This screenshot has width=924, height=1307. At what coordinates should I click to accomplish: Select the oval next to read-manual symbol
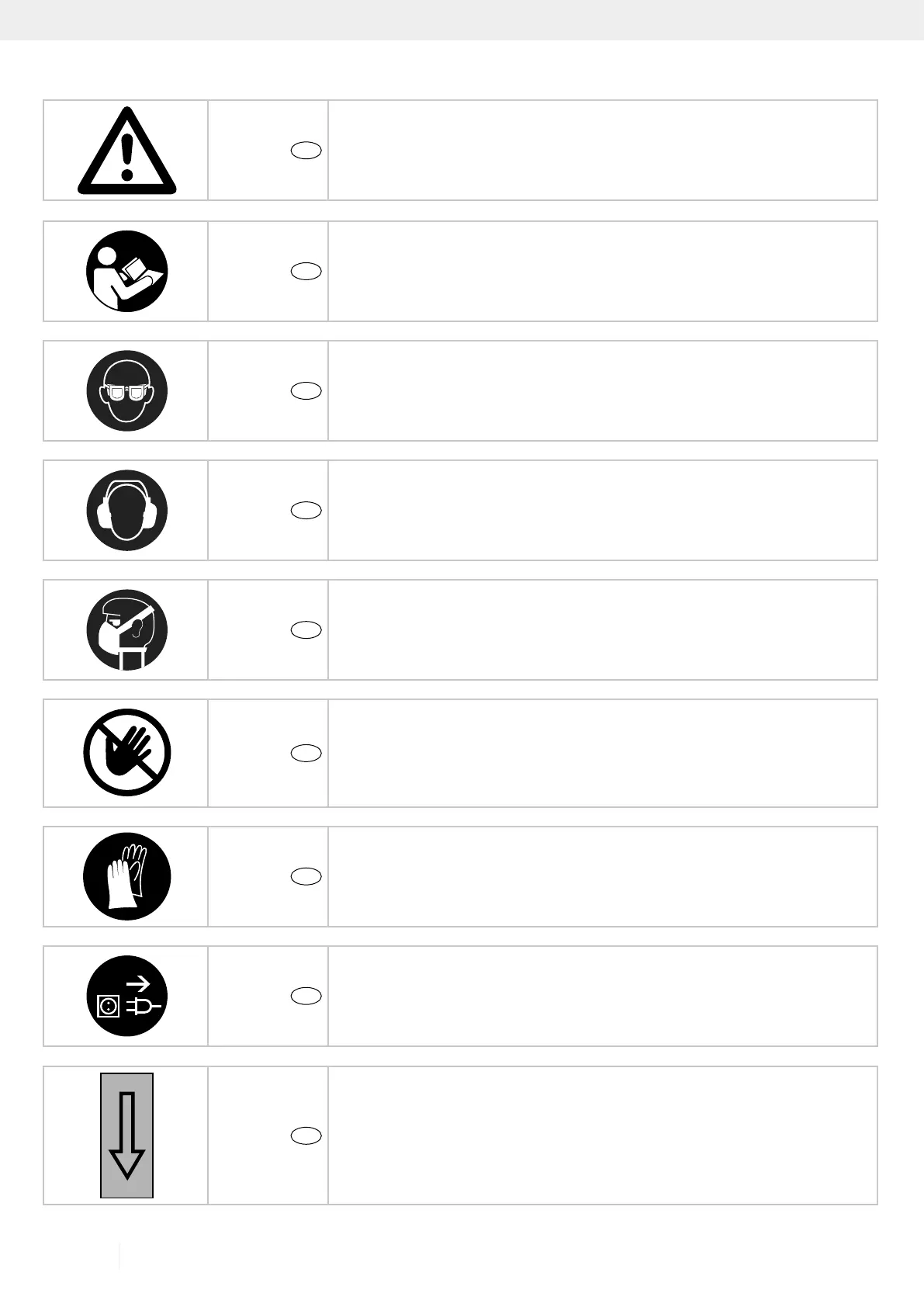[306, 271]
